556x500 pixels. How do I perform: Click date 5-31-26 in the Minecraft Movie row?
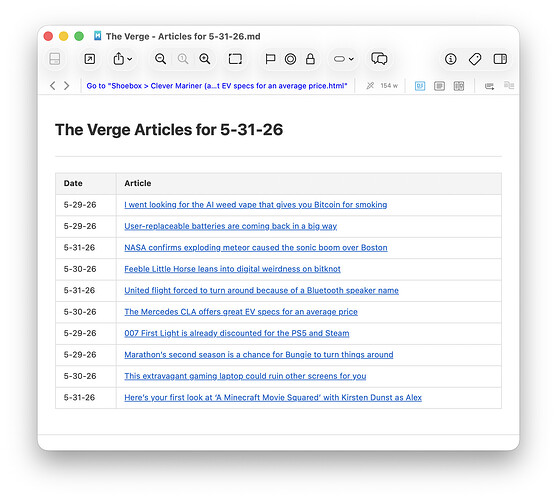pyautogui.click(x=79, y=398)
